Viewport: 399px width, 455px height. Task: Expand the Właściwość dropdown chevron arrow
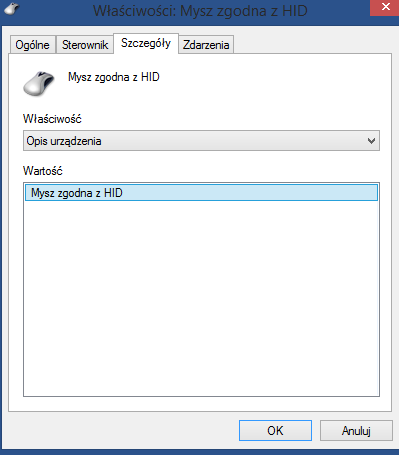371,141
